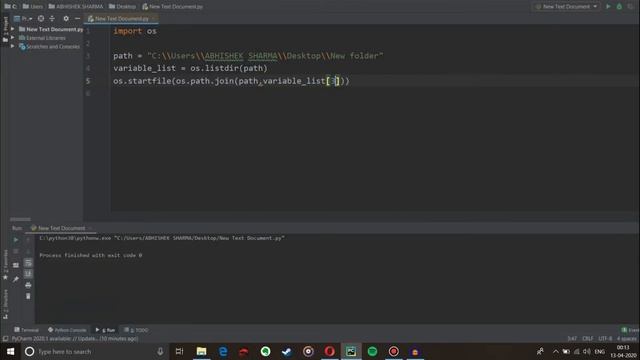Click 4 spaces indent setting in status bar
This screenshot has width=640, height=360.
tap(627, 339)
